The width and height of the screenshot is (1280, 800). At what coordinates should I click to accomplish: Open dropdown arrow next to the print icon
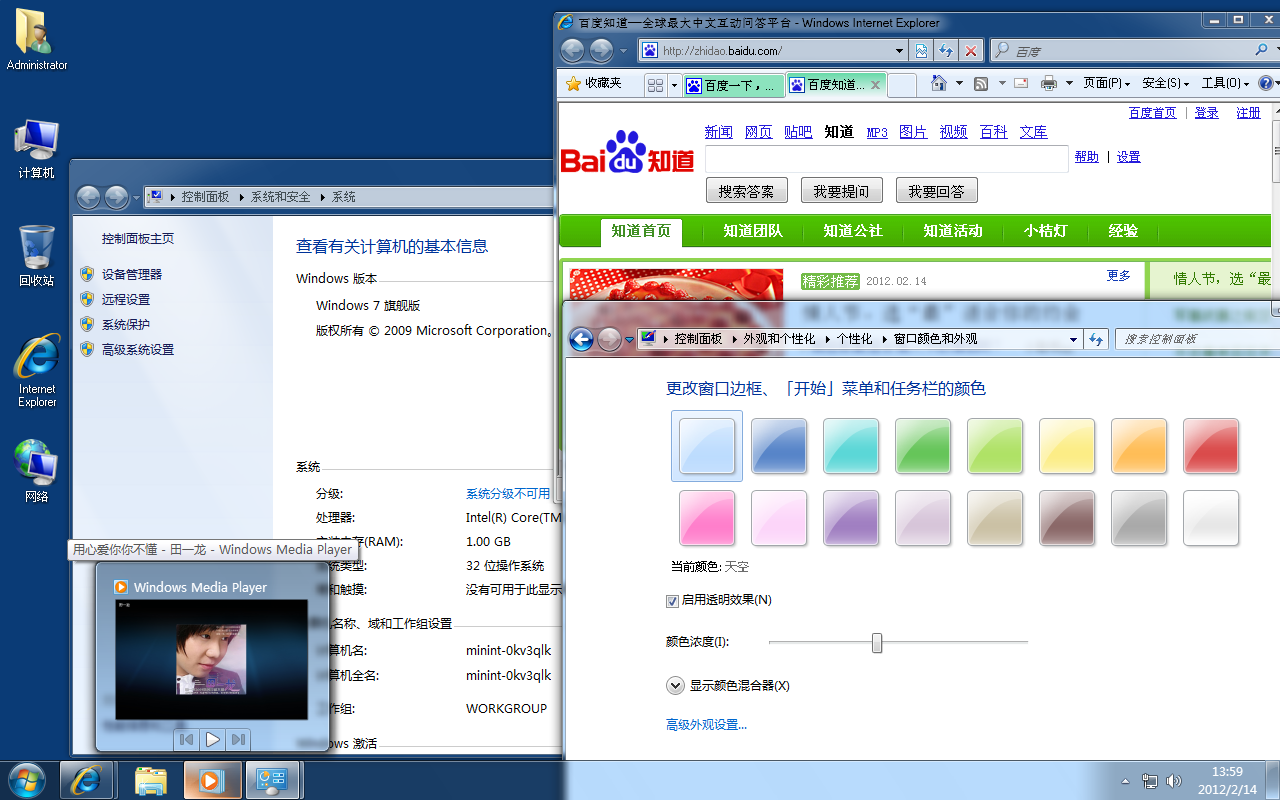(1069, 83)
